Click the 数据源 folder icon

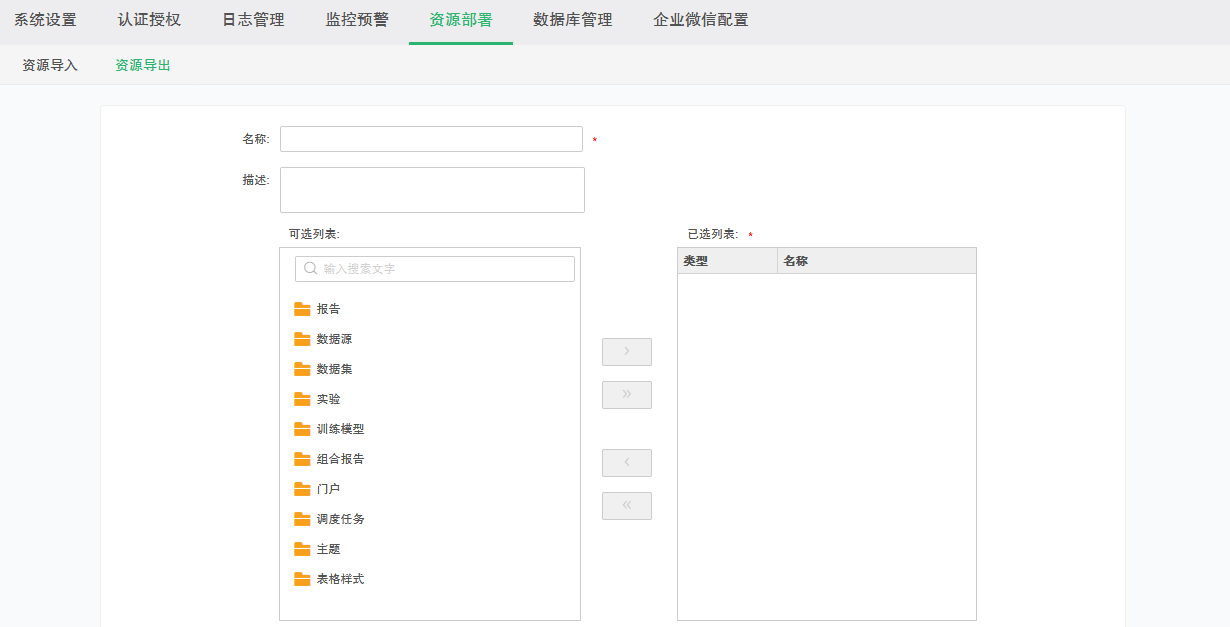(x=302, y=339)
